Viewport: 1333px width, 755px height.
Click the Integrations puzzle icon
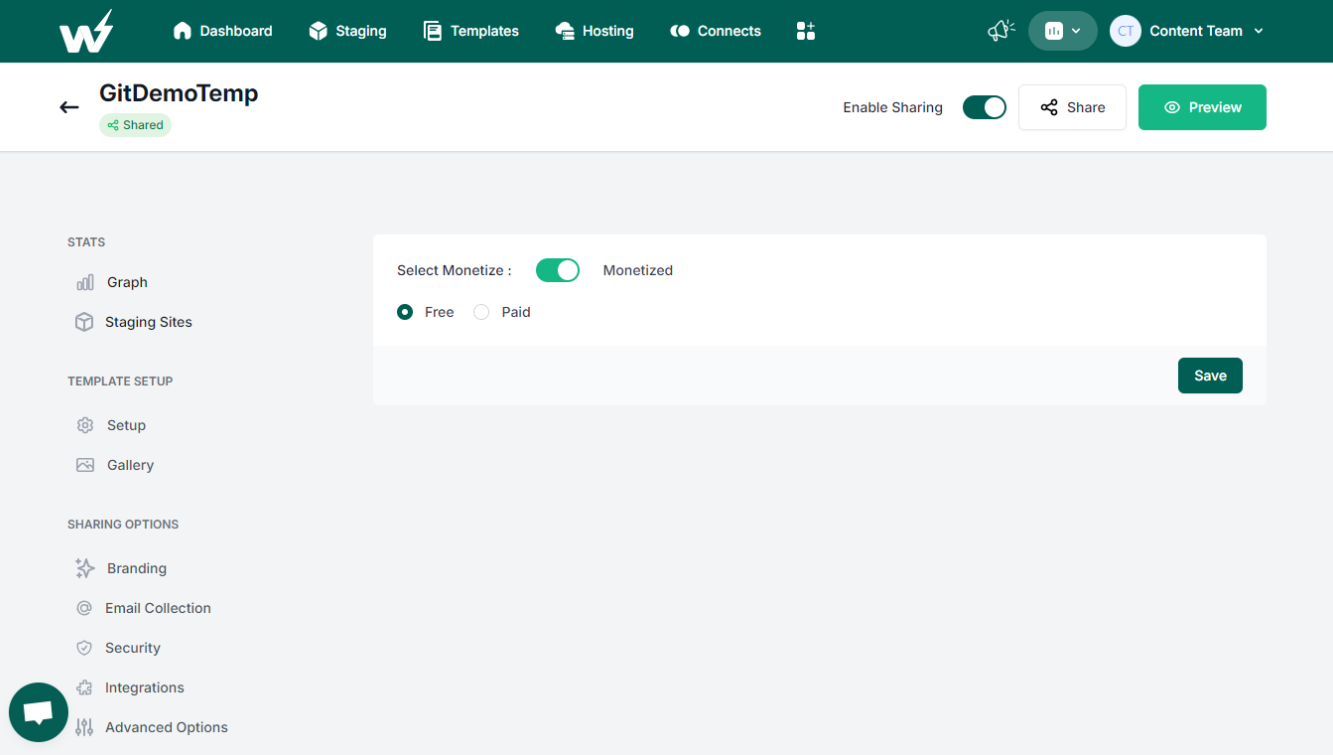coord(84,688)
